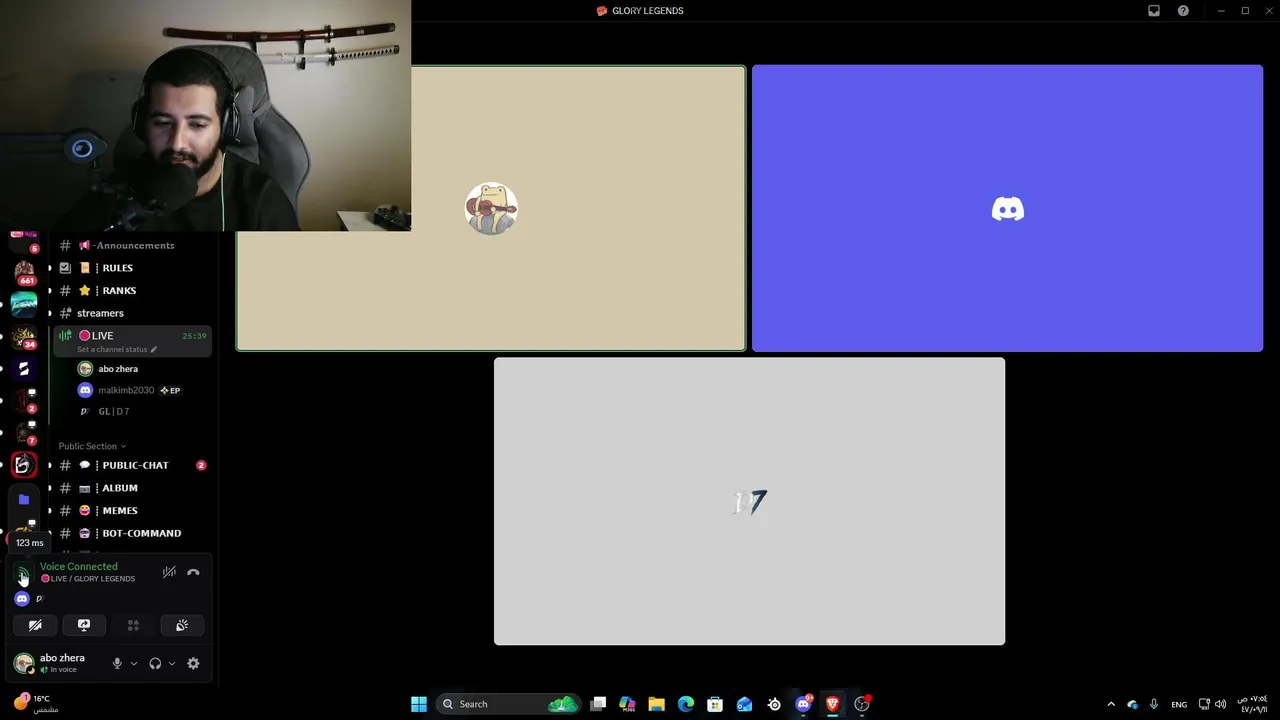Open File Explorer from taskbar
This screenshot has width=1280, height=720.
click(x=656, y=704)
